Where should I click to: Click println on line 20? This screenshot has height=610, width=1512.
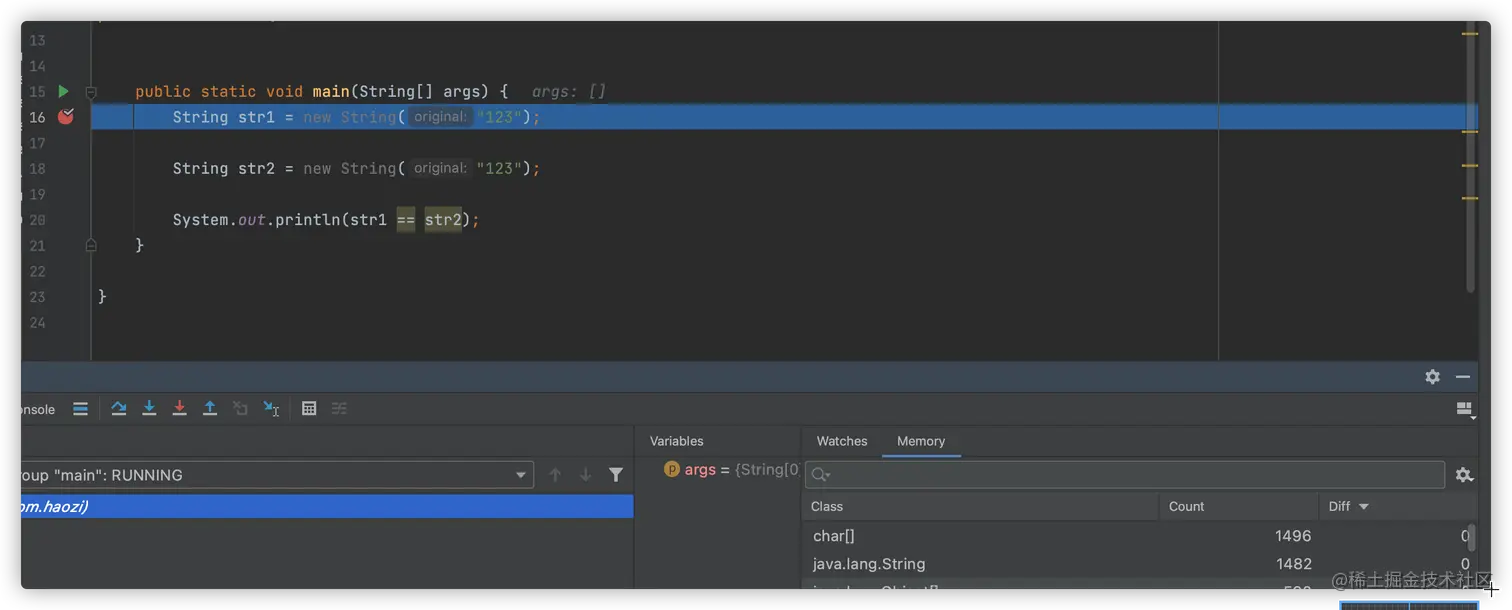[308, 219]
